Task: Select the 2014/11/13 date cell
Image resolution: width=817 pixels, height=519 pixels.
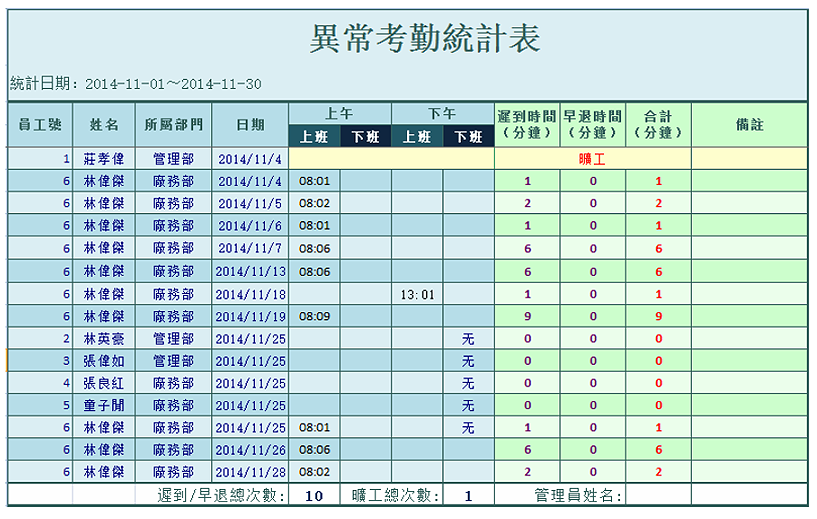Action: (x=250, y=271)
